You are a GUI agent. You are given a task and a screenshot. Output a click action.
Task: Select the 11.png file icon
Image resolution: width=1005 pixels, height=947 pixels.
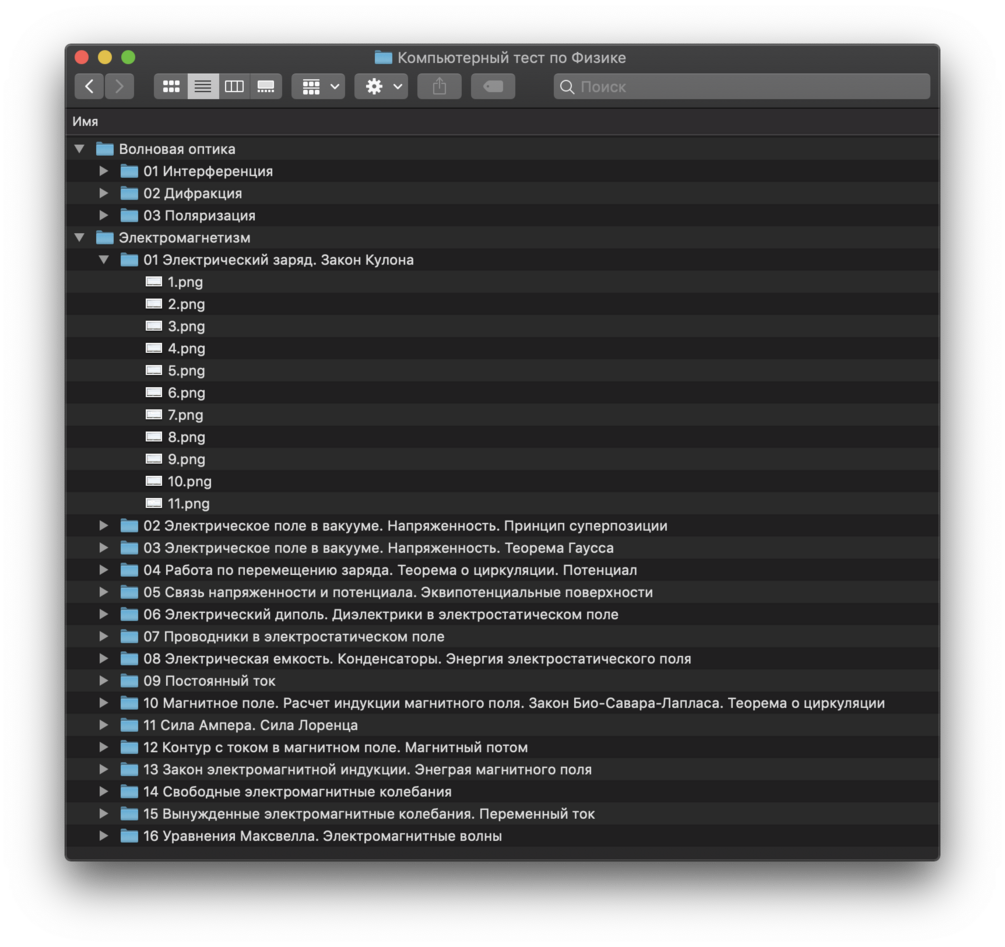coord(154,503)
